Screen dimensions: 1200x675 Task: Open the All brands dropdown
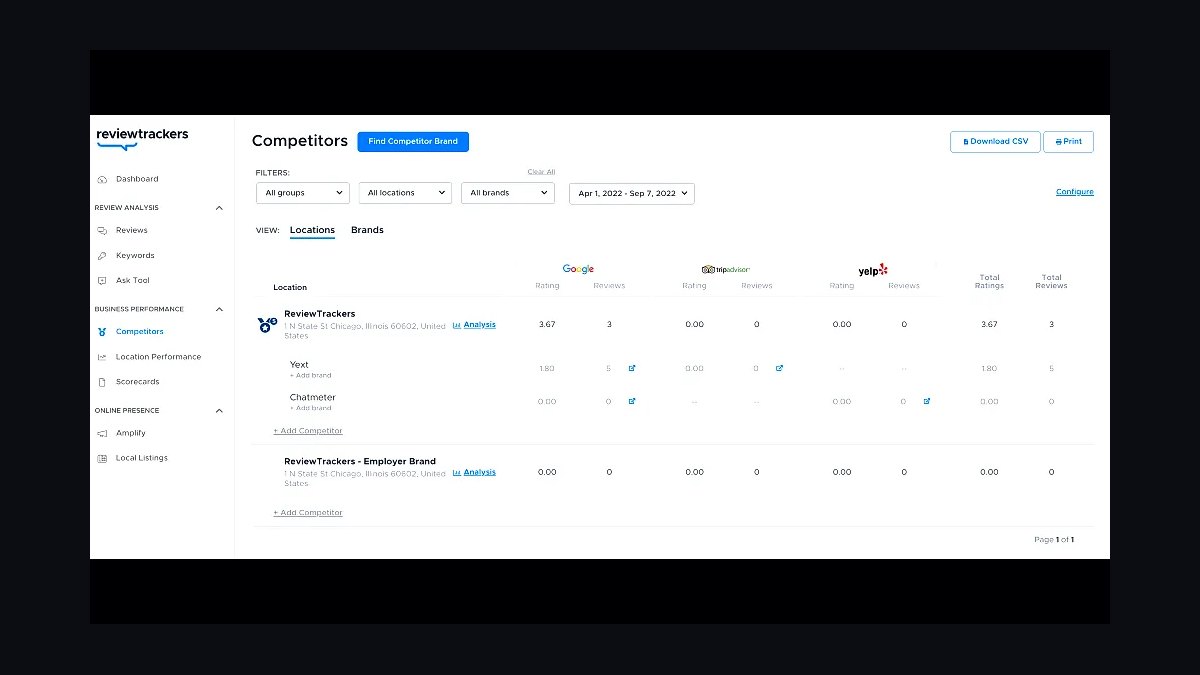click(508, 193)
